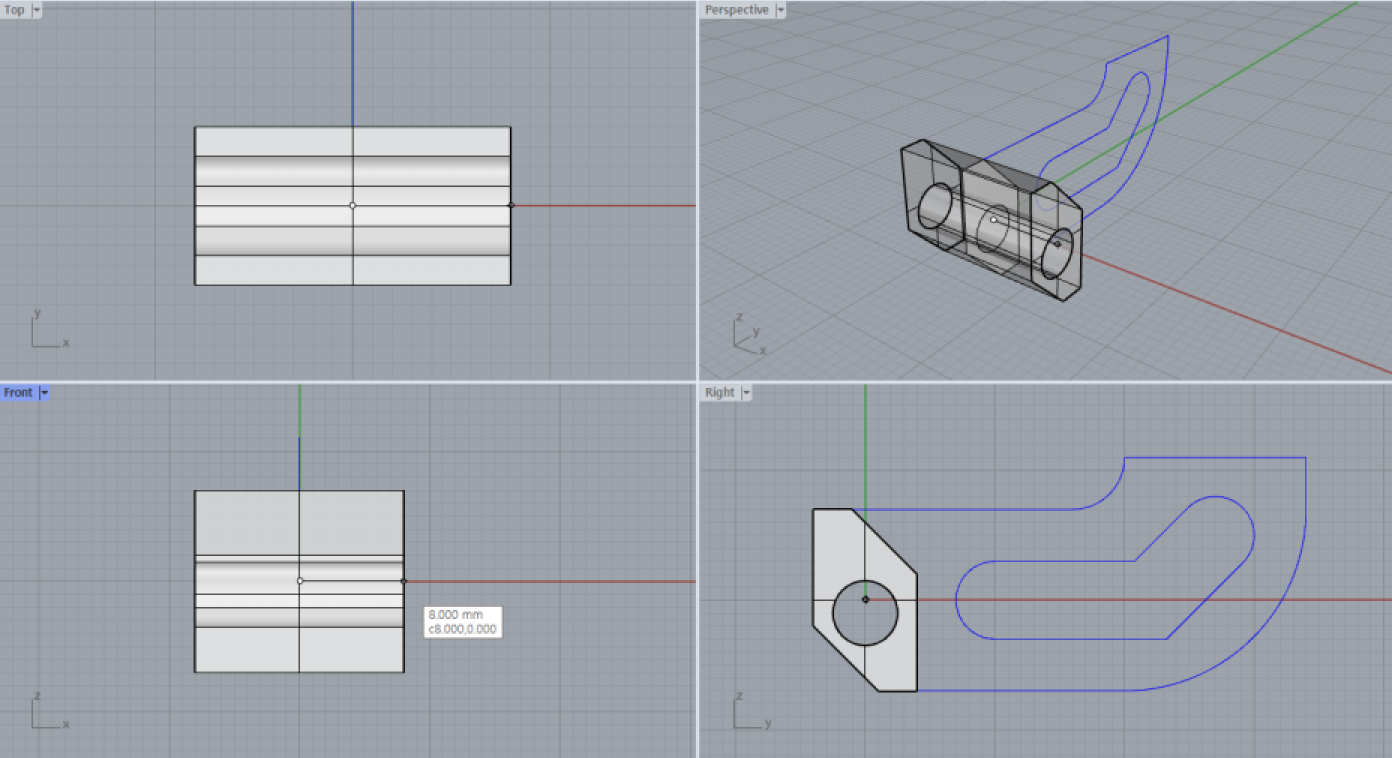Open the Right viewport dropdown arrow
Screen dimensions: 1392x758
(746, 393)
